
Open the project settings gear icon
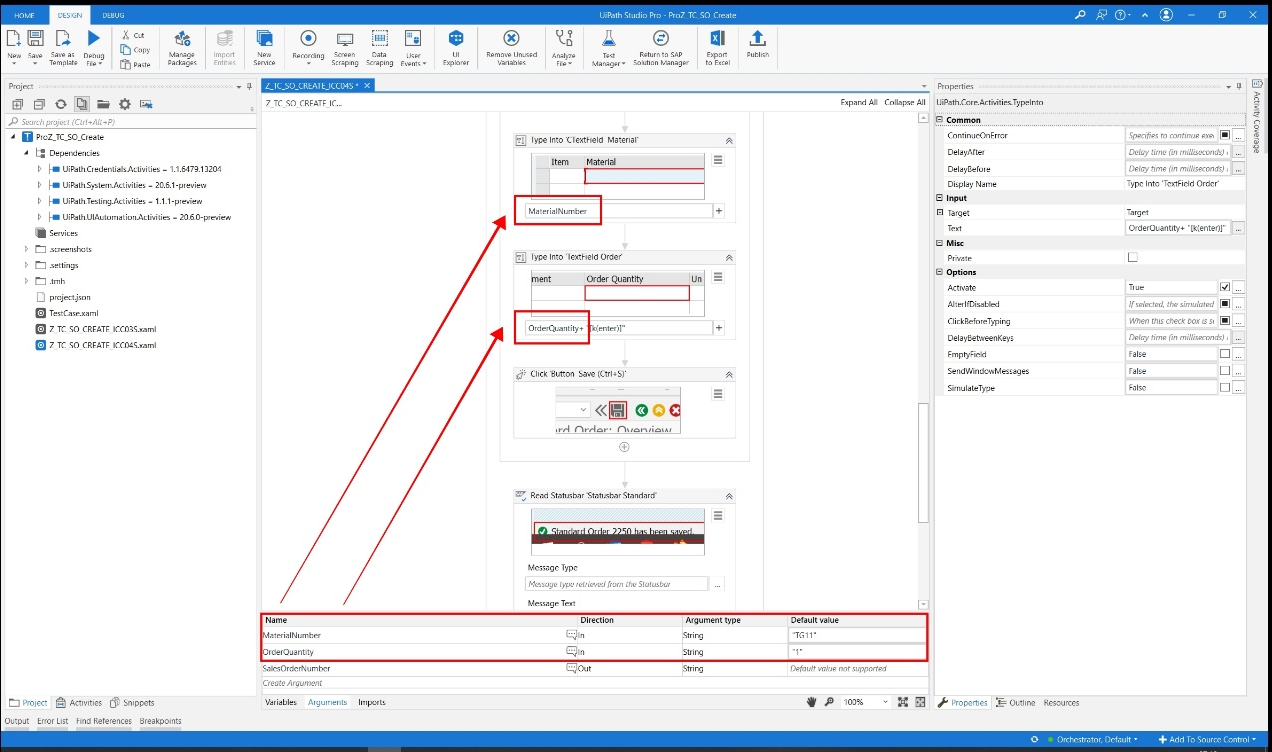[x=124, y=103]
